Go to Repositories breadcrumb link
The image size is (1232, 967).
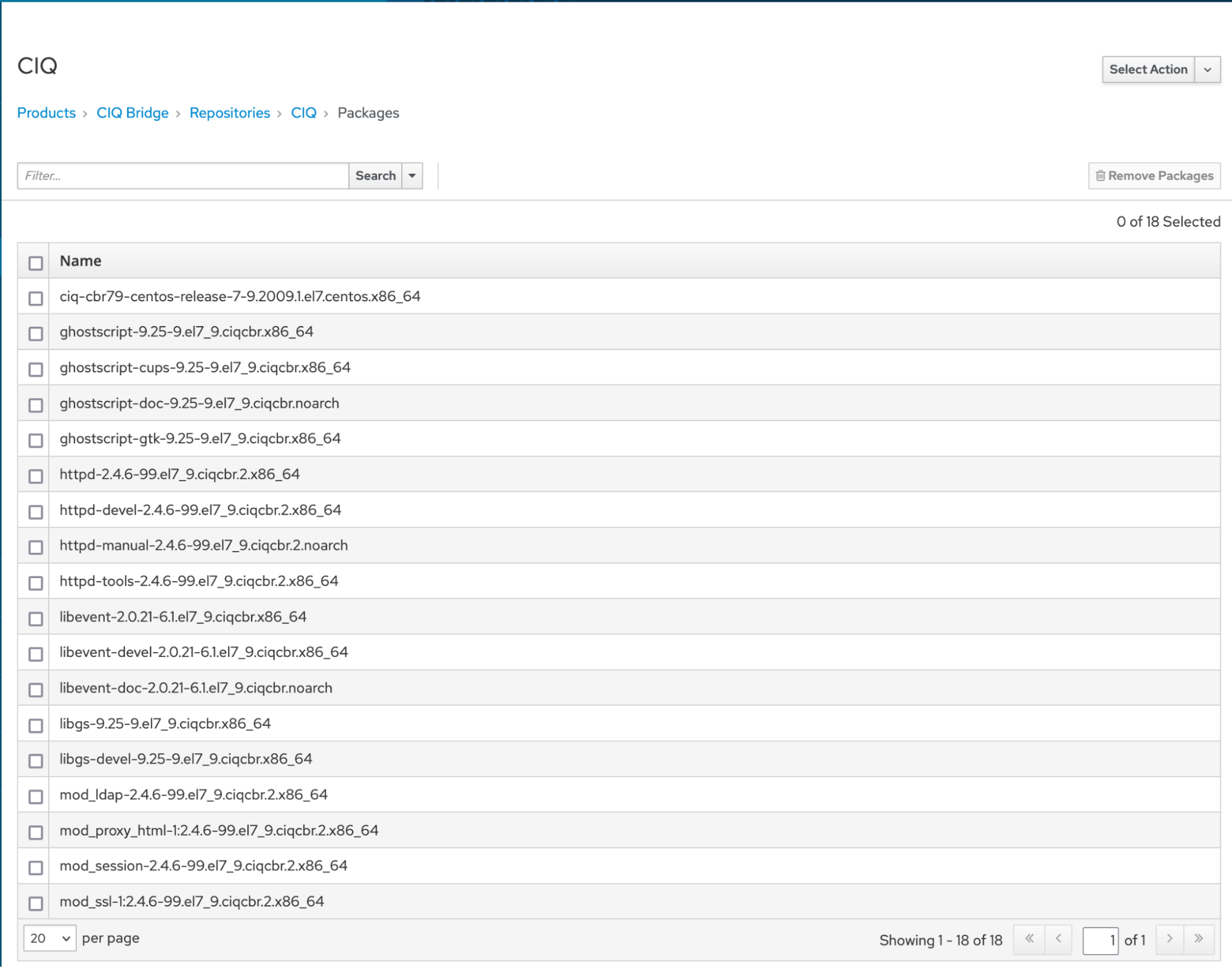pyautogui.click(x=229, y=113)
